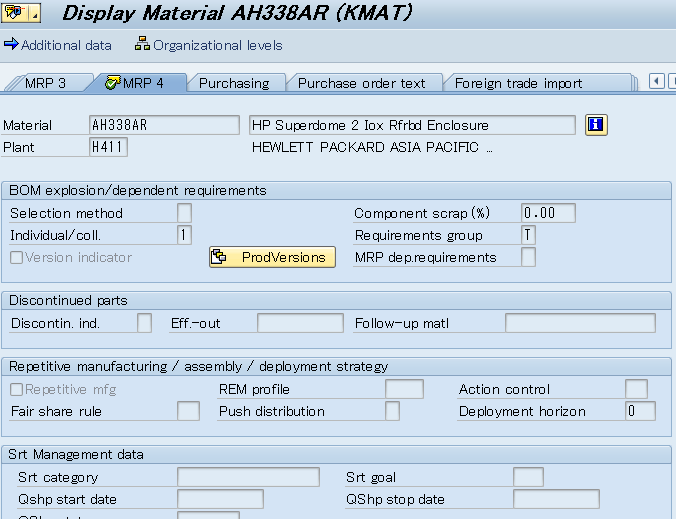The image size is (676, 519).
Task: Click the Discontinued parts group header
Action: 68,300
